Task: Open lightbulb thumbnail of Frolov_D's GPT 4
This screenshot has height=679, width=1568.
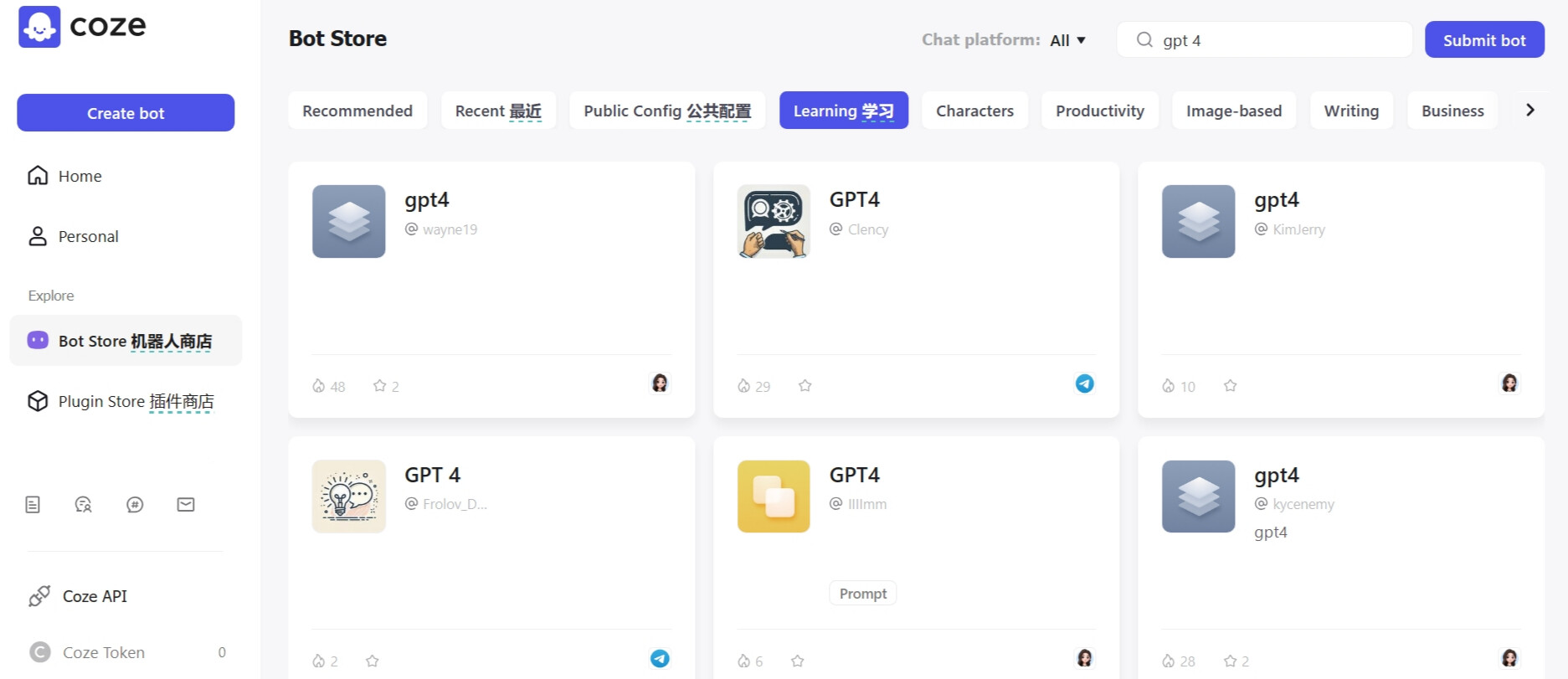Action: 349,496
